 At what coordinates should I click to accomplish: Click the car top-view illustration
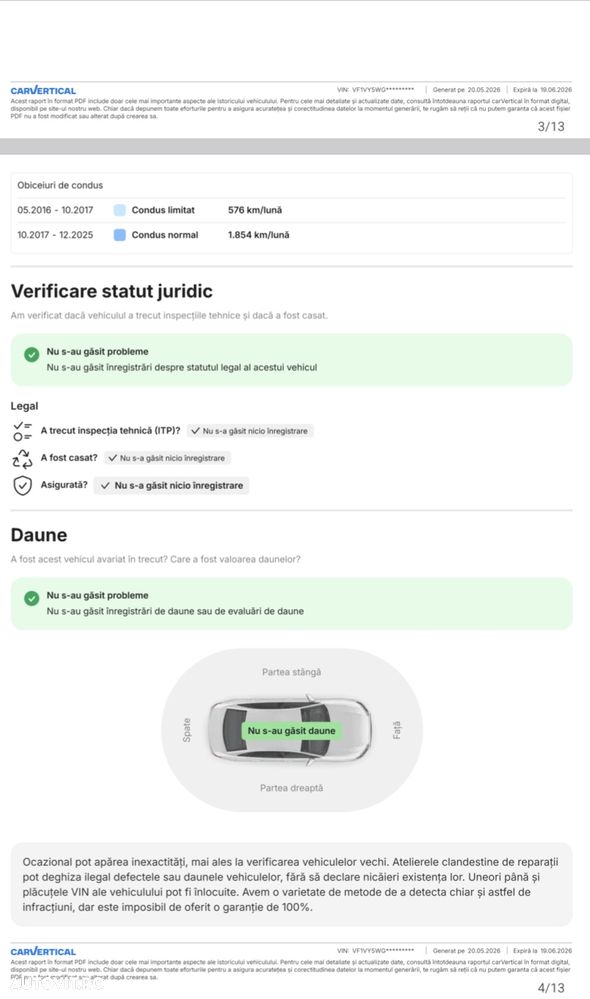[x=290, y=730]
